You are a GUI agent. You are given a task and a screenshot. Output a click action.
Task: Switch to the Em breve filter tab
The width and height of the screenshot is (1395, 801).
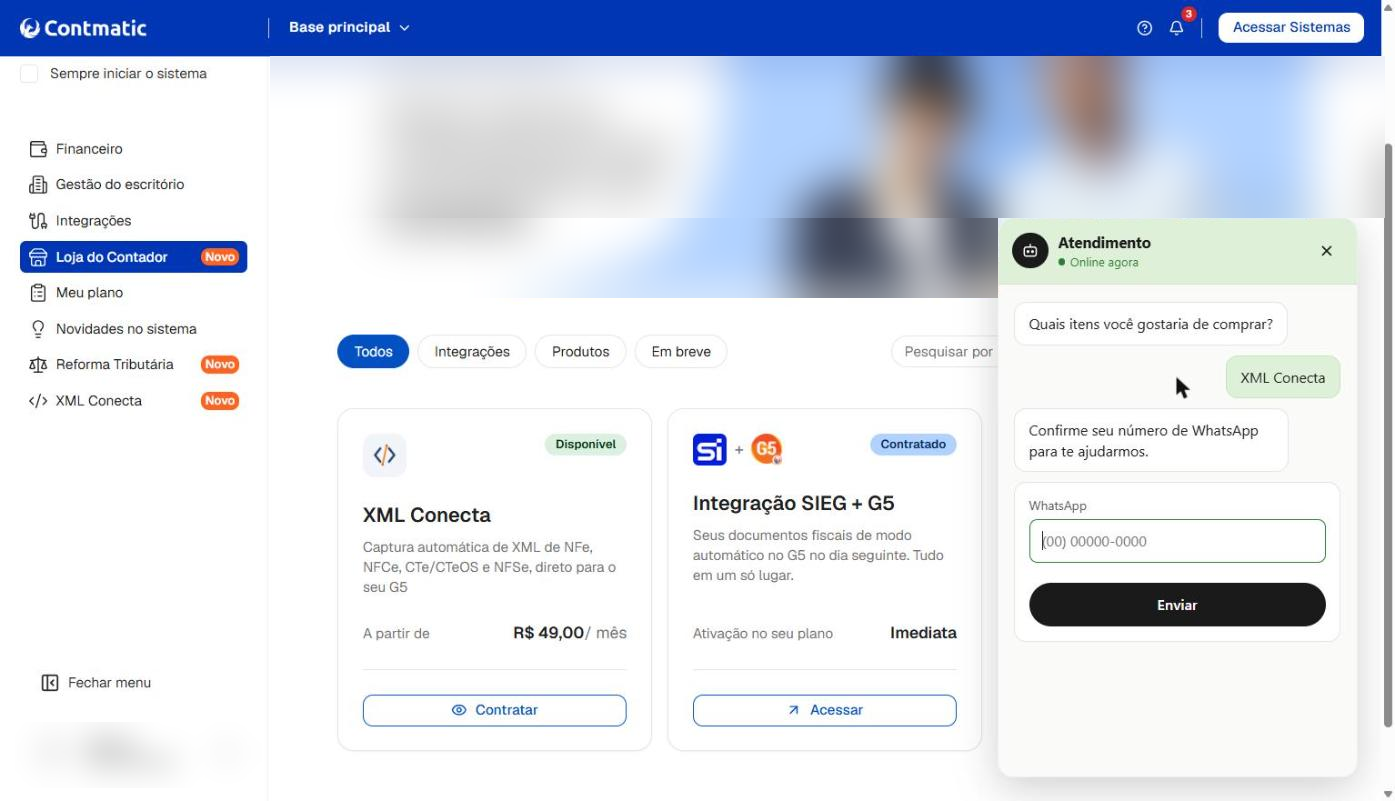click(x=681, y=351)
